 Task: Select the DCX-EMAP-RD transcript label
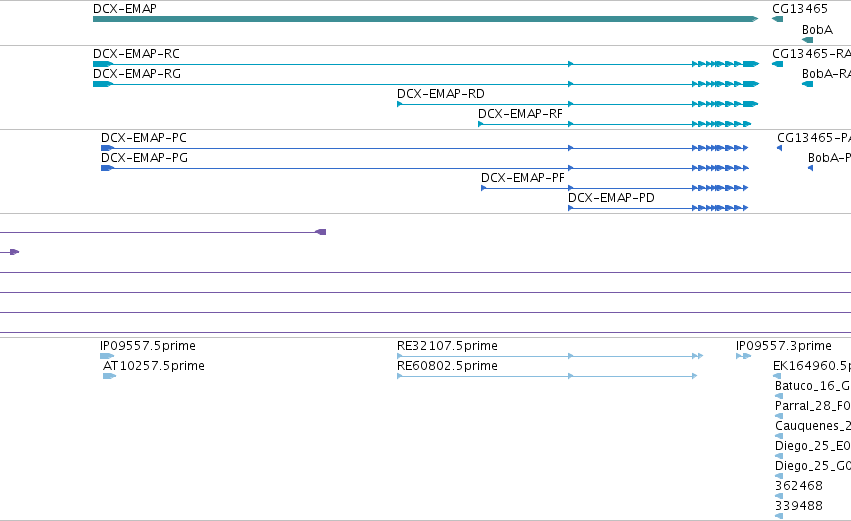(x=441, y=94)
